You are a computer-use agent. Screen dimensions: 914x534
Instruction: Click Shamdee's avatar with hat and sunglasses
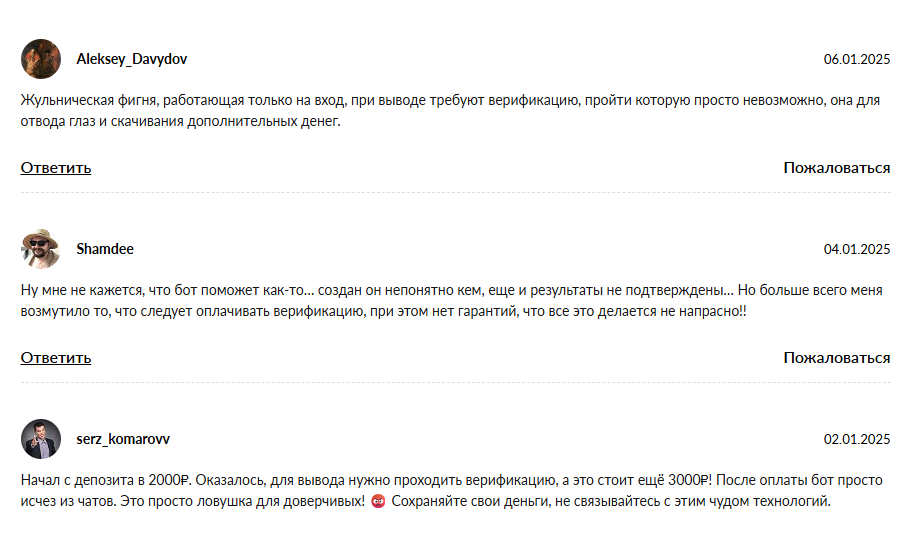[41, 249]
